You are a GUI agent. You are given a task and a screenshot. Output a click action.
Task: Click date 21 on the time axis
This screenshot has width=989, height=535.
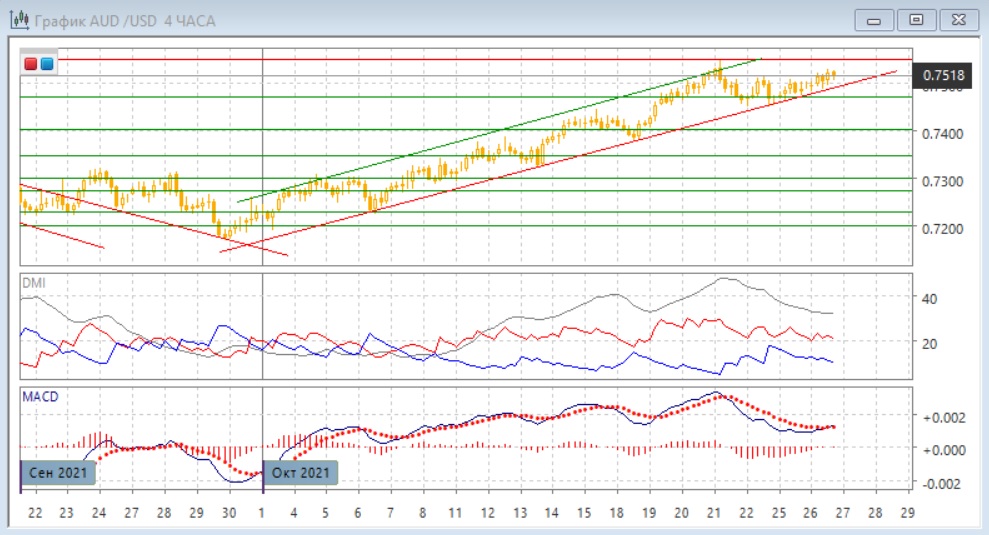tap(714, 512)
